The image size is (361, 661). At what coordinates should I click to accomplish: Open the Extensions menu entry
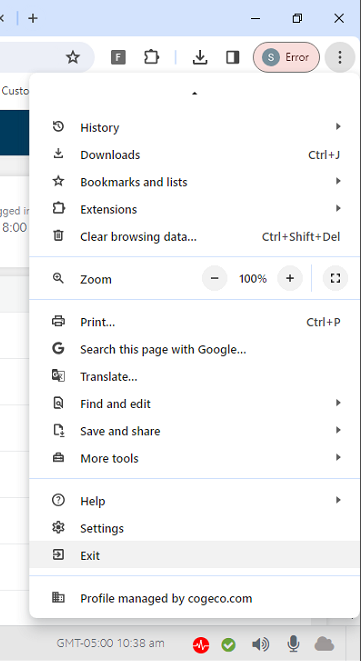click(x=194, y=210)
